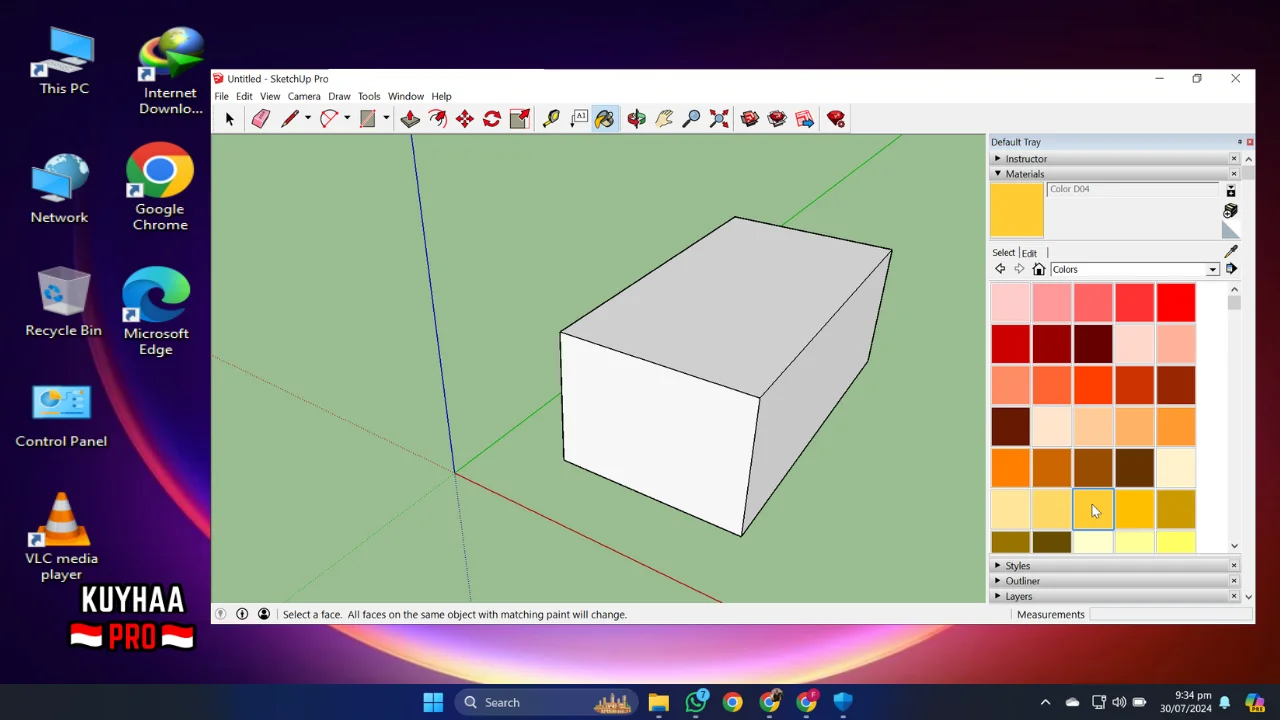Click the current material preview thumbnail
The image size is (1280, 720).
(1016, 210)
